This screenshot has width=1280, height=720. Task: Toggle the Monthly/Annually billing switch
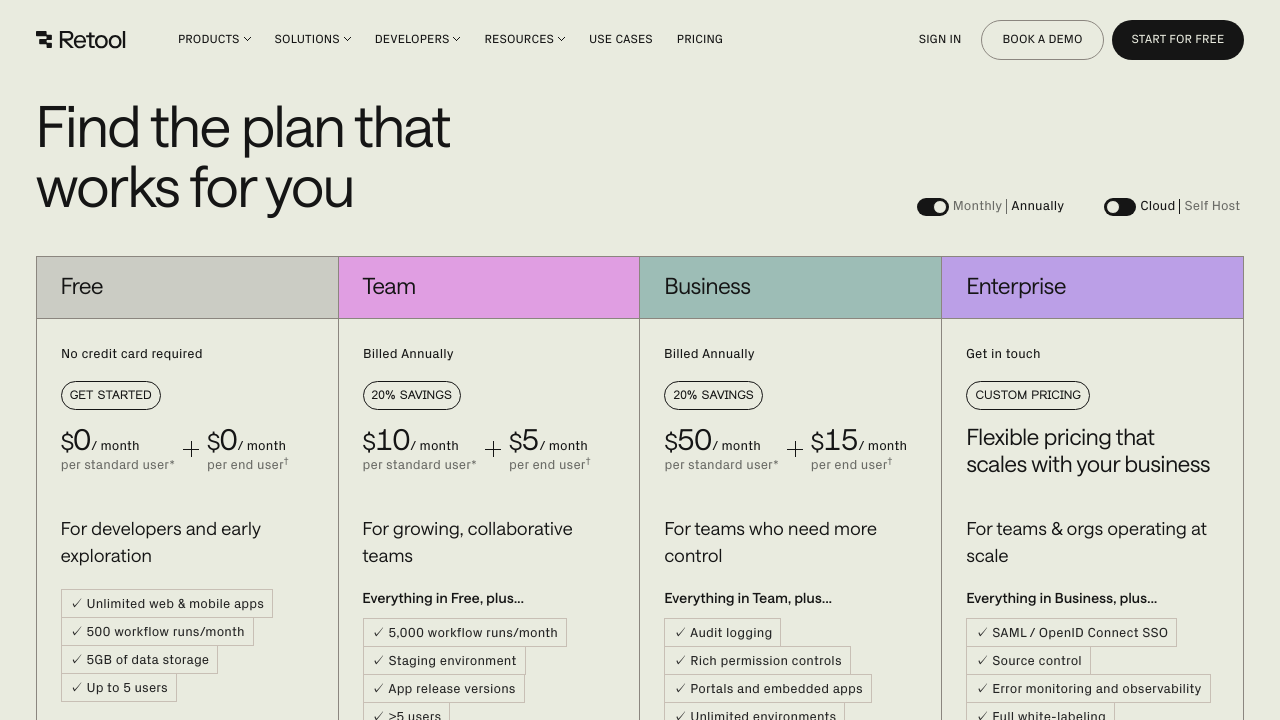click(932, 207)
